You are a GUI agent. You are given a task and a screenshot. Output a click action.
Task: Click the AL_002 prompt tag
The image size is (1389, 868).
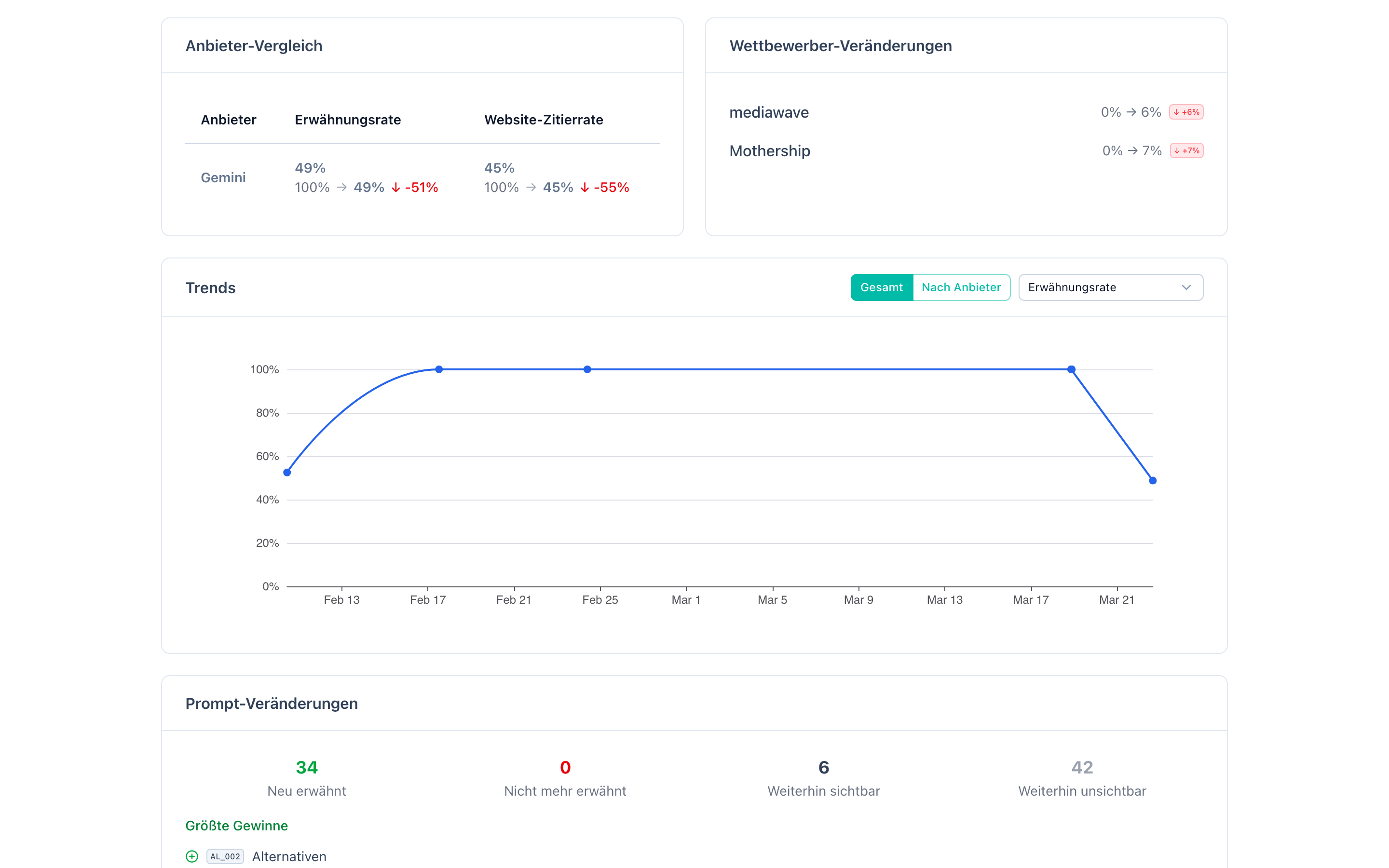coord(225,856)
